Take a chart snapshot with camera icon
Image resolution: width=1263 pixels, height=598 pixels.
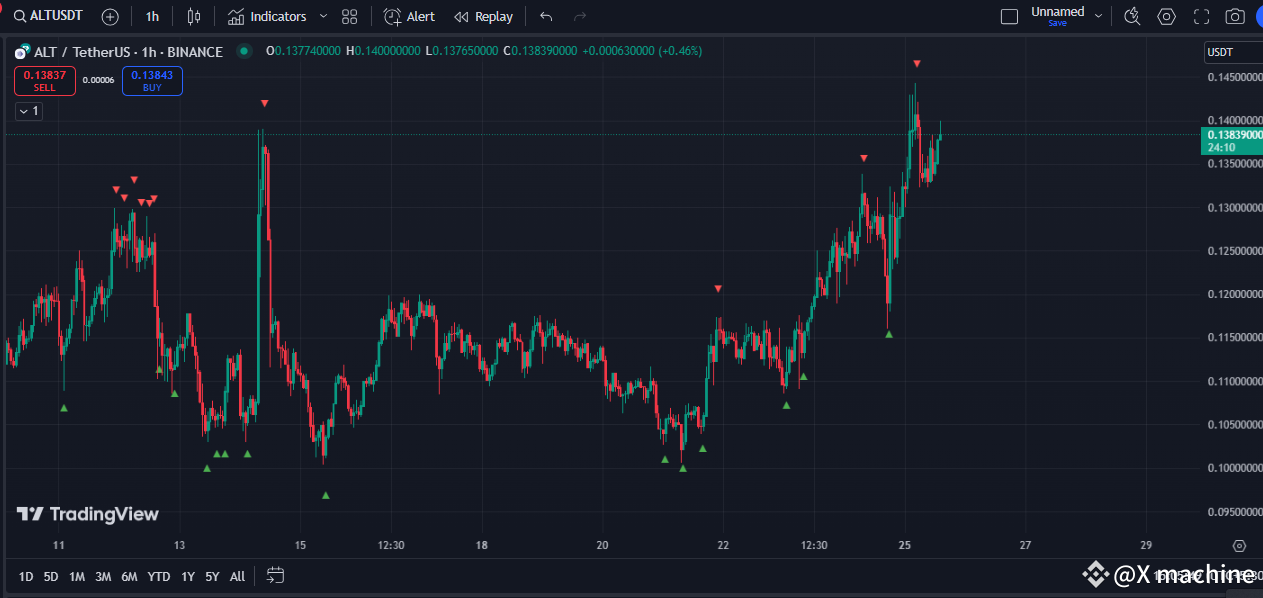1235,16
